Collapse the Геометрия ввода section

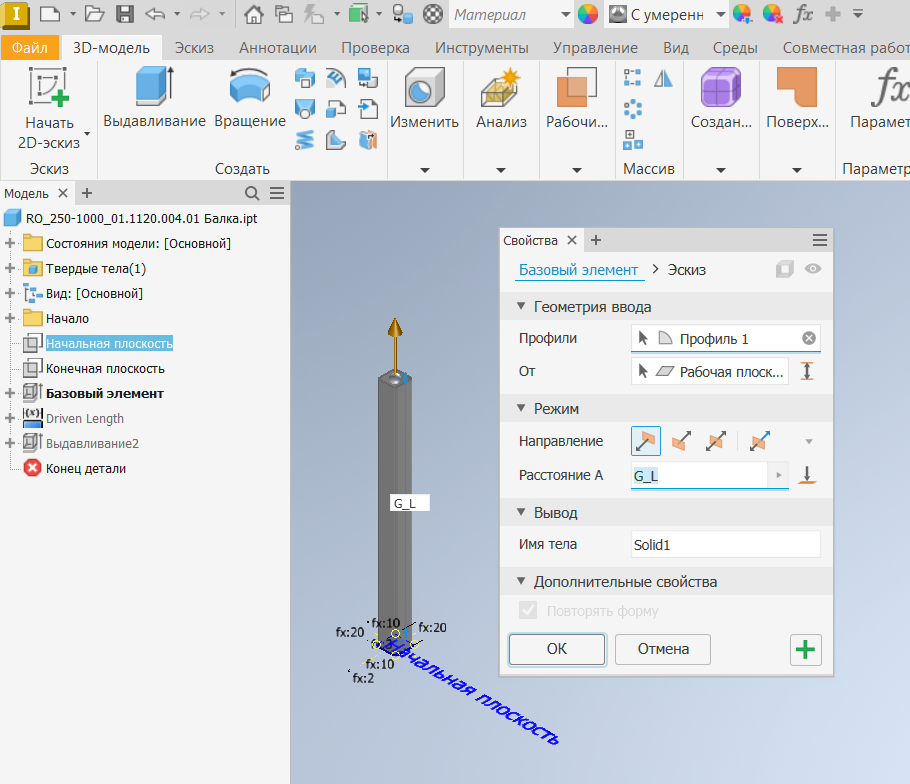pos(521,306)
